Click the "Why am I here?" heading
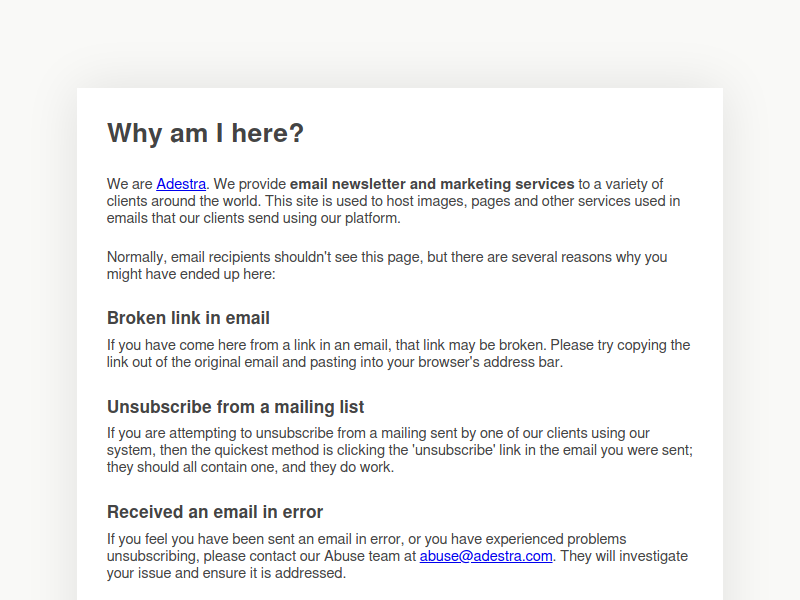This screenshot has width=800, height=600. [x=206, y=133]
